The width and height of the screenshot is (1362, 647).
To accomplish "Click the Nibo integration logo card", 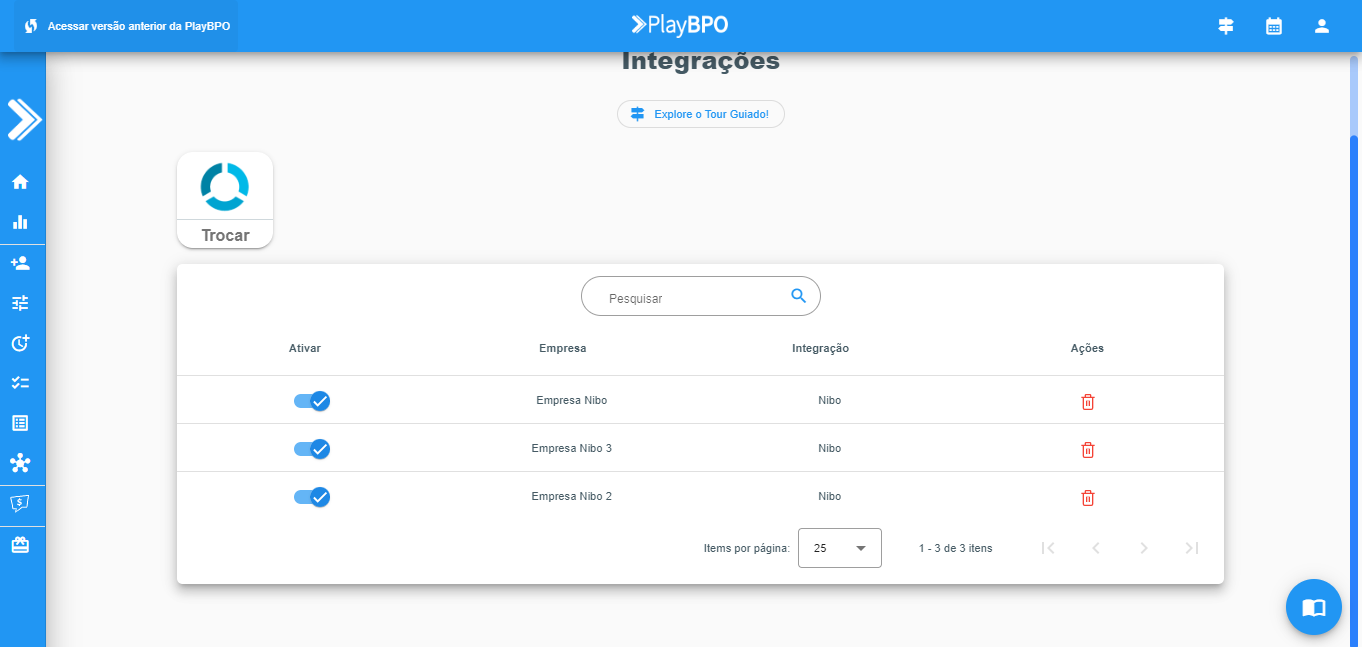I will click(225, 186).
